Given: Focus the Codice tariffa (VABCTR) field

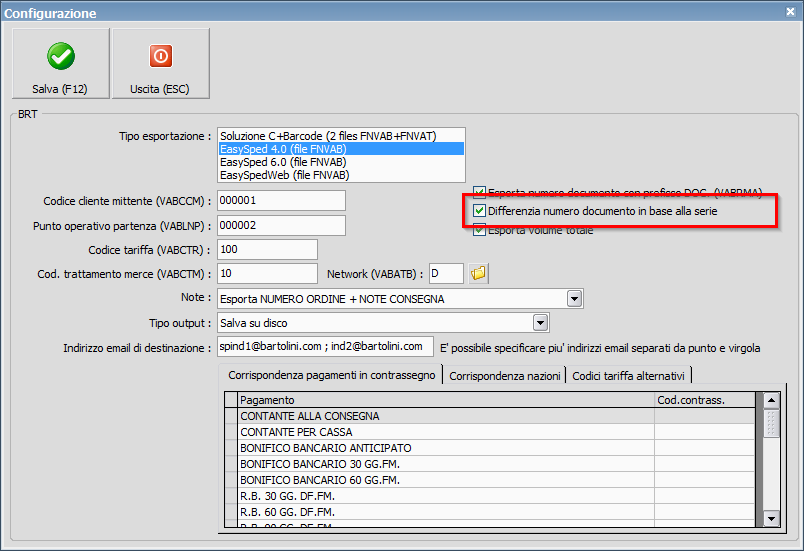Looking at the screenshot, I should click(267, 249).
